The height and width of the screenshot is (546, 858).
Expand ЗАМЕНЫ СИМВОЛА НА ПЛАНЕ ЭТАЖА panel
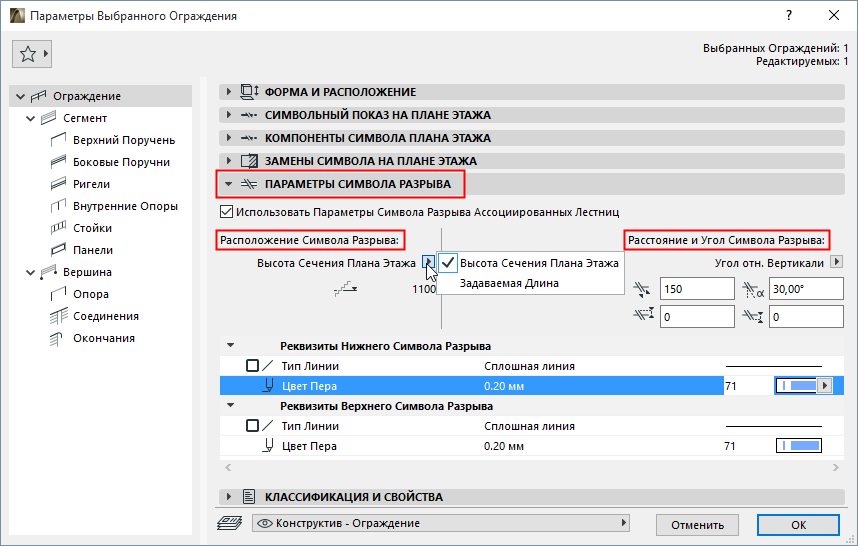[x=229, y=161]
